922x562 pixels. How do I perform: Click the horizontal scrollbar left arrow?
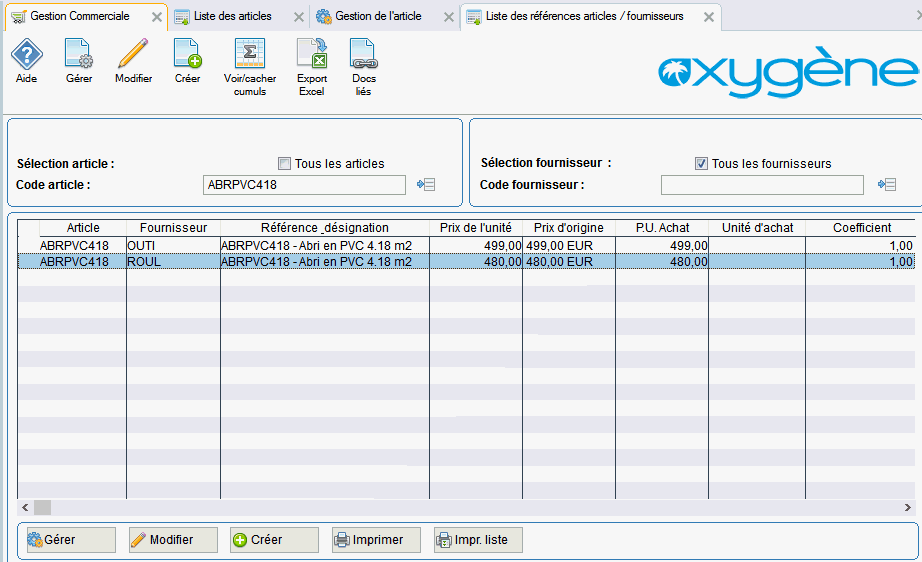click(x=25, y=507)
